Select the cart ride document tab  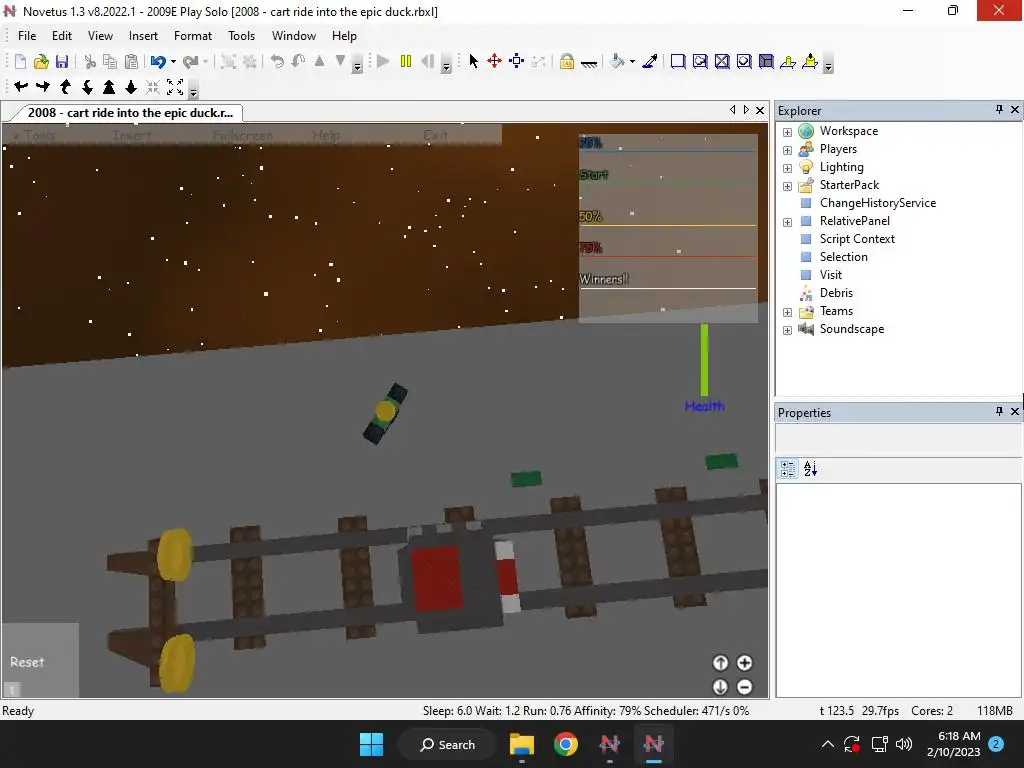pos(129,112)
